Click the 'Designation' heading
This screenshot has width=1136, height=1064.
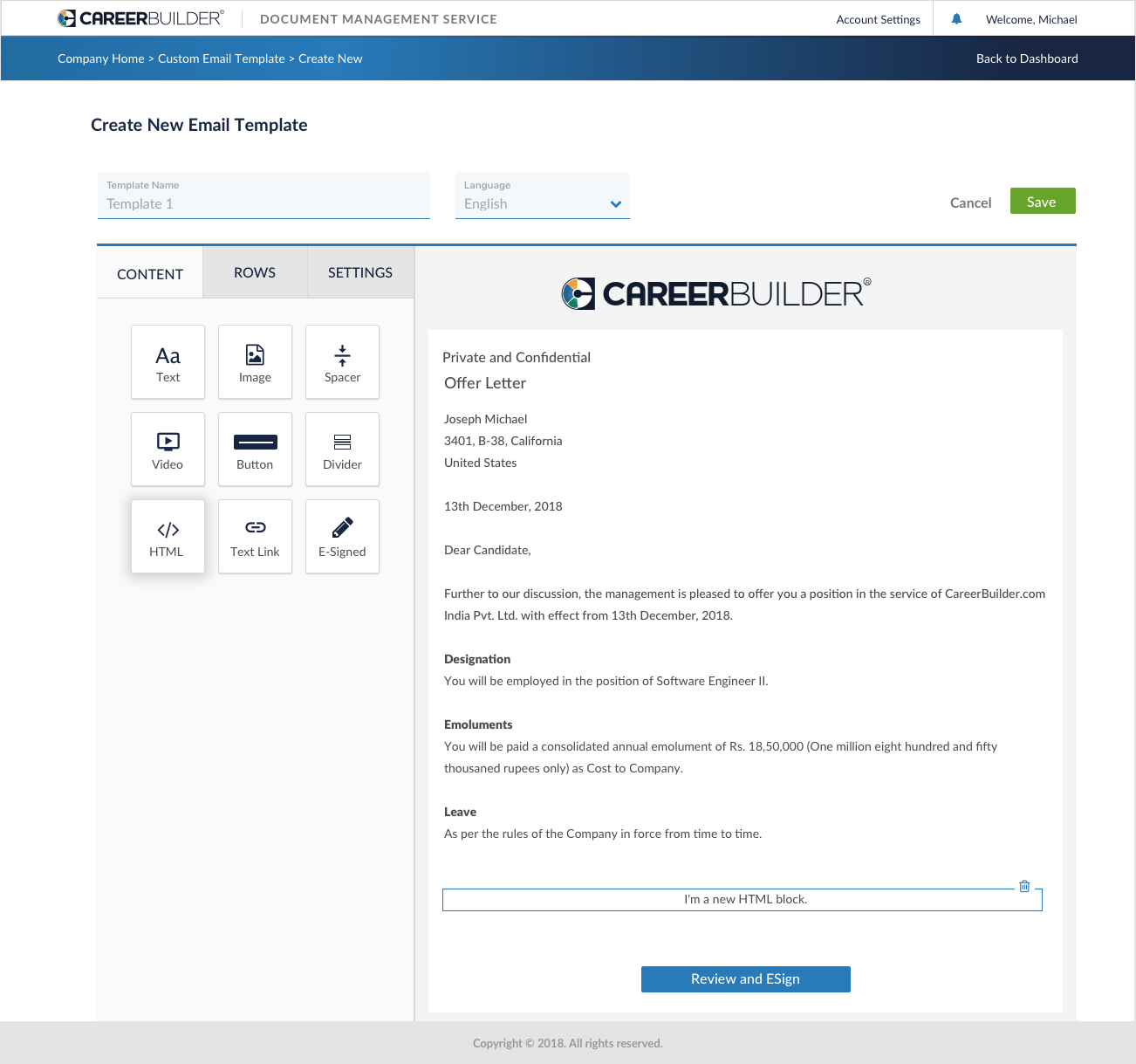point(477,659)
